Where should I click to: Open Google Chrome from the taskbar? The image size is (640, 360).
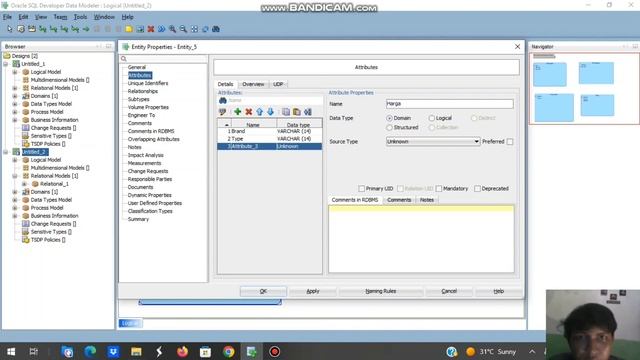(229, 351)
